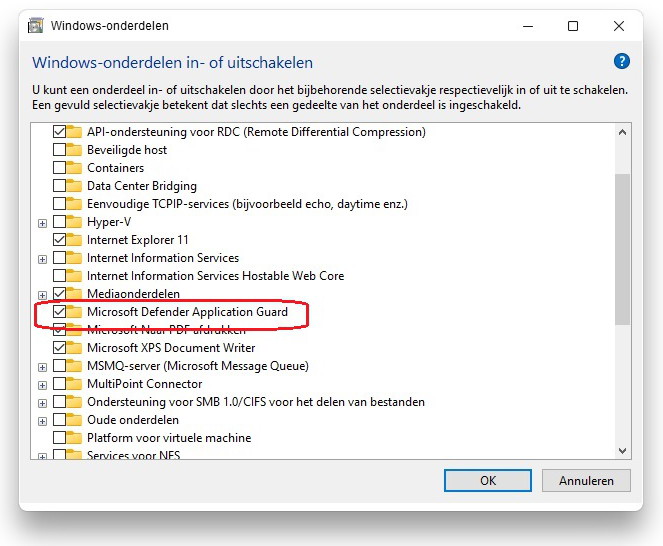Check Internet Information Services Hostable Web Core checkbox

click(x=59, y=276)
